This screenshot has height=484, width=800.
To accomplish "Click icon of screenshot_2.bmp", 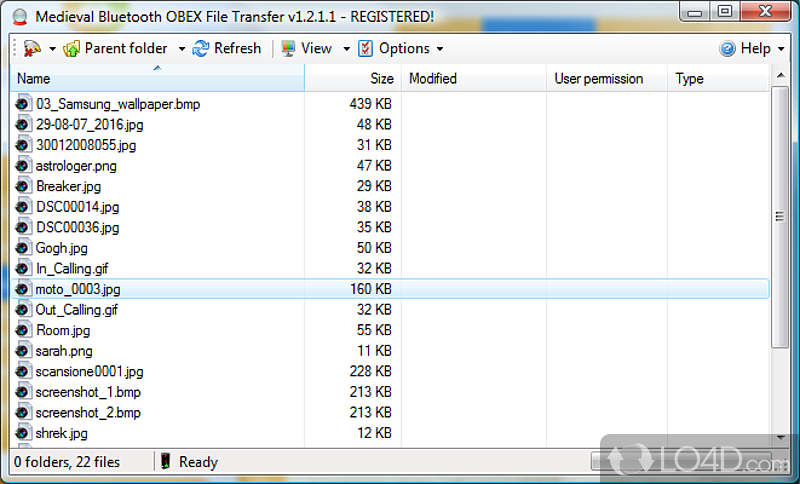I will click(22, 412).
